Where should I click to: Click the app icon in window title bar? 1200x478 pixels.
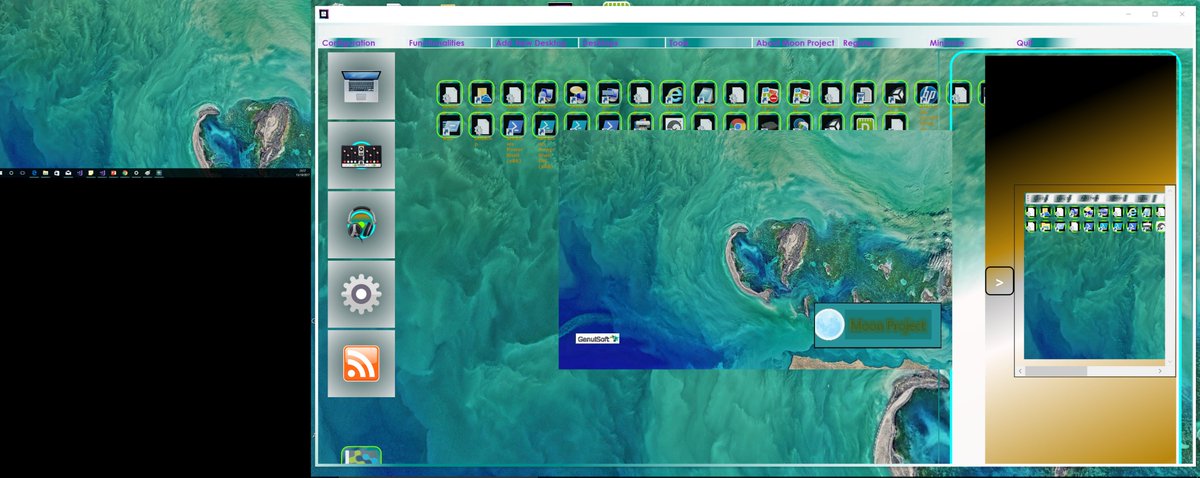324,14
